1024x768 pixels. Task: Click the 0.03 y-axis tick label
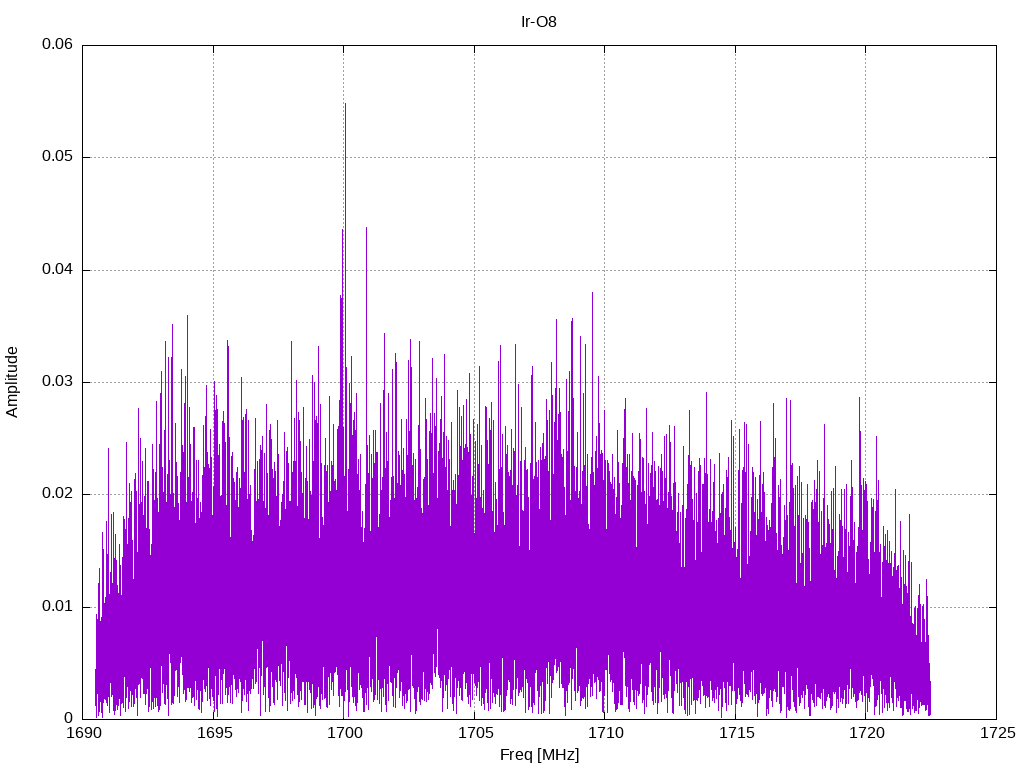(x=57, y=382)
